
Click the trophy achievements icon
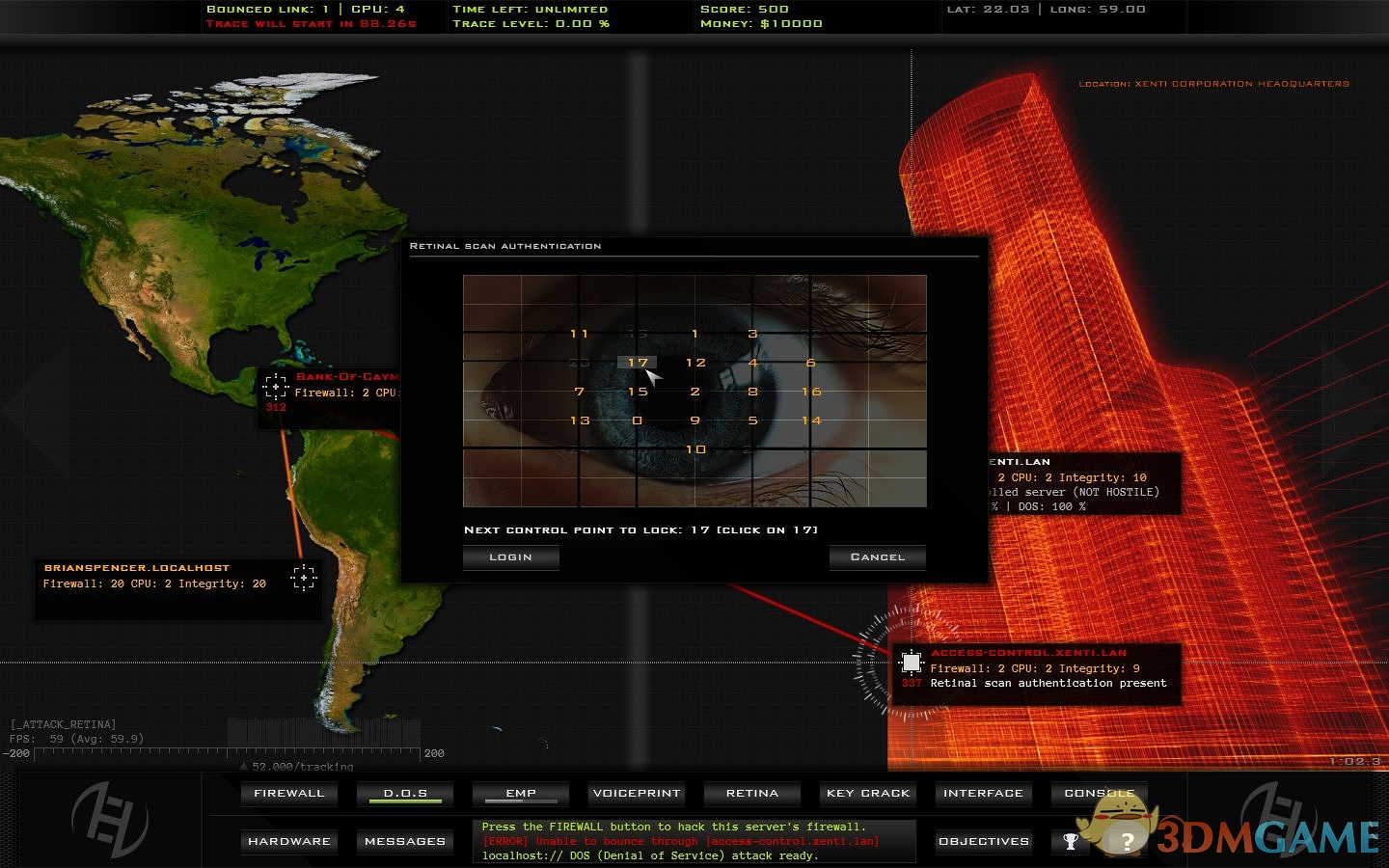coord(1071,841)
